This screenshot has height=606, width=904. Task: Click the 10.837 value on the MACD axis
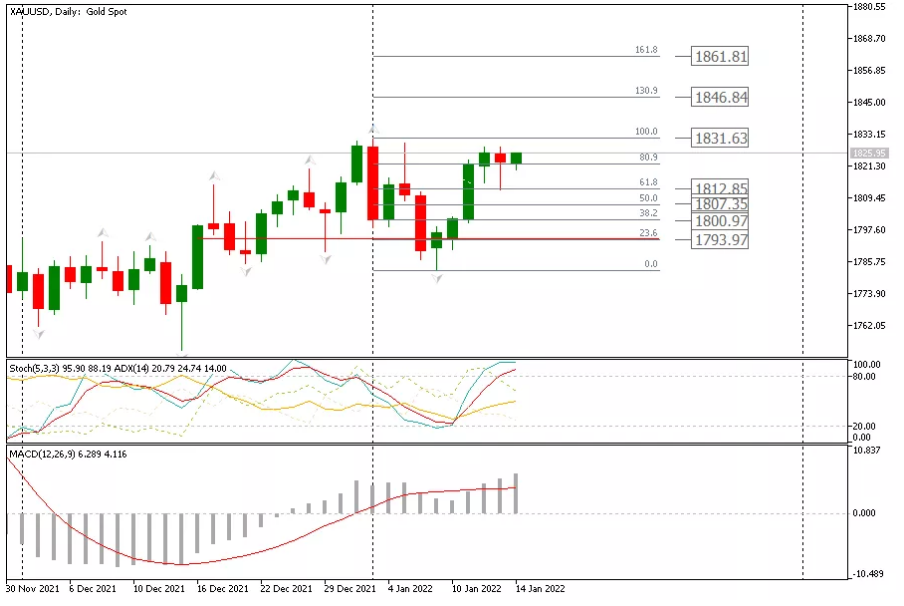point(866,450)
